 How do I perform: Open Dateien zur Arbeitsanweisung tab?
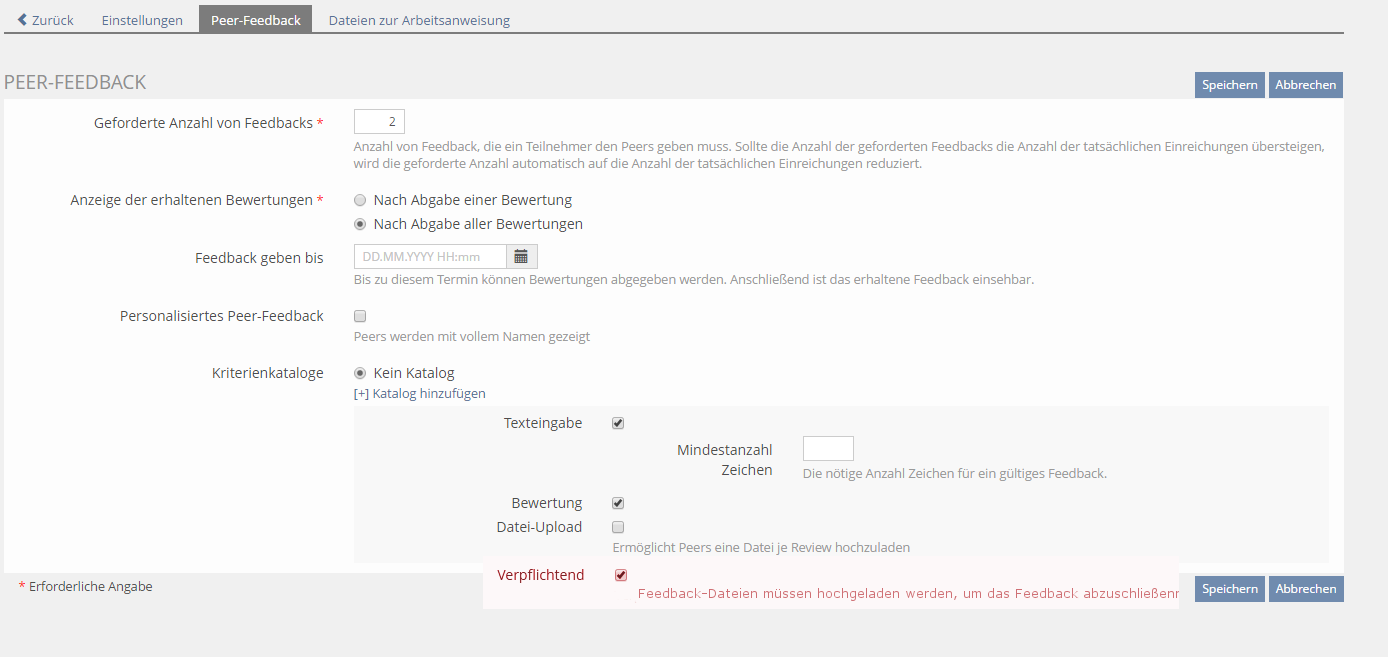419,20
